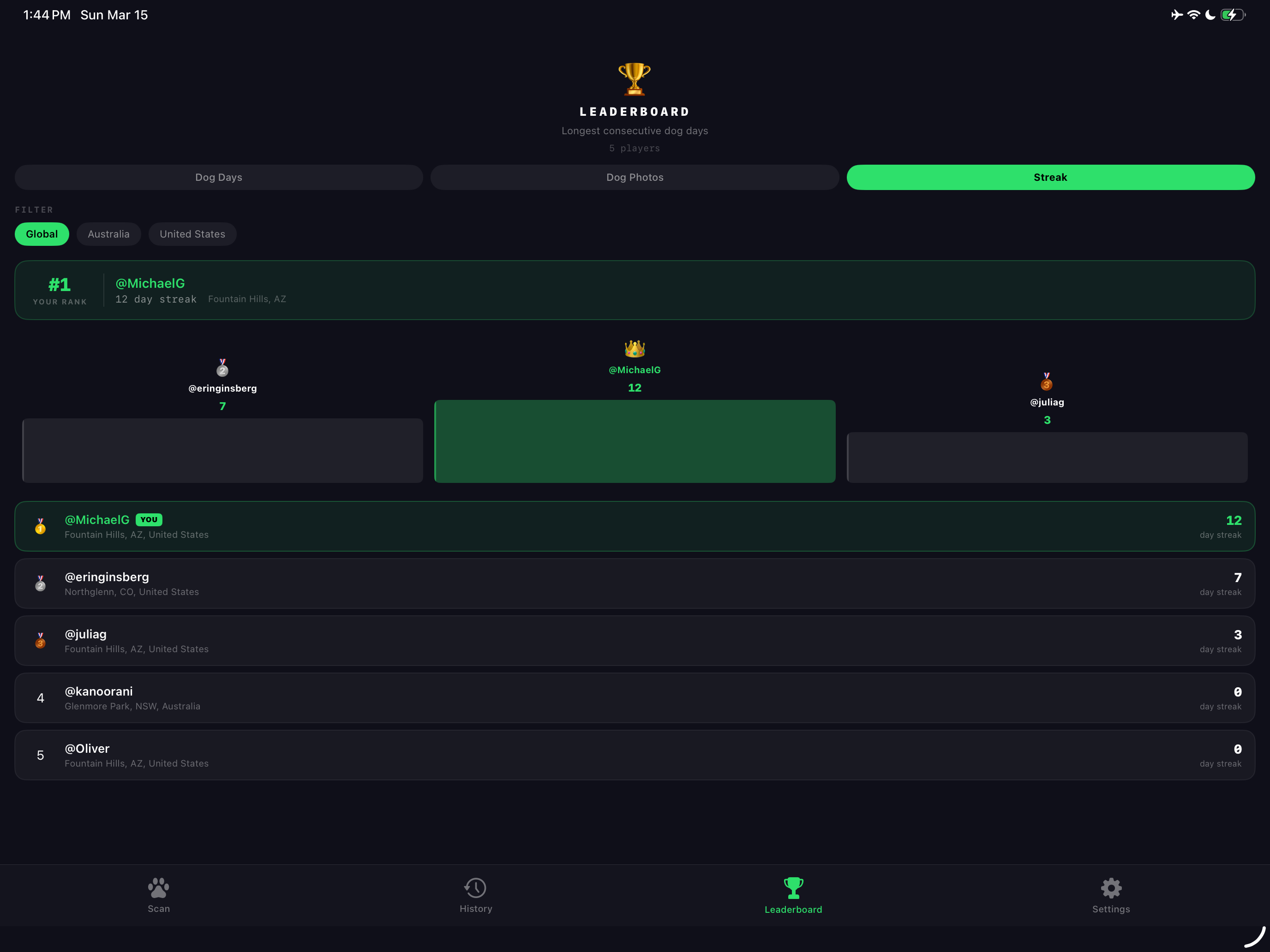The height and width of the screenshot is (952, 1270).
Task: Tap gold medal icon in @MichaelG row
Action: pos(40,526)
